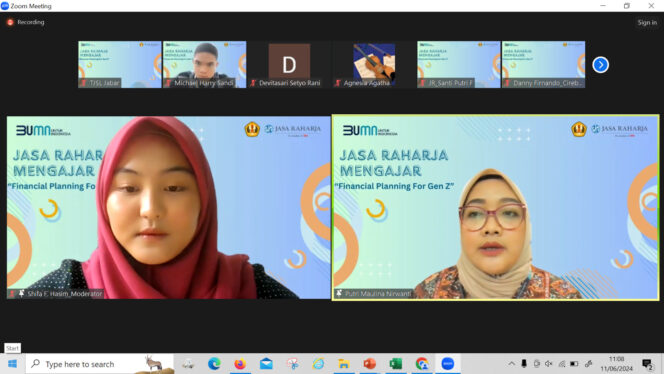Click the Task View taskbar icon

tap(188, 364)
